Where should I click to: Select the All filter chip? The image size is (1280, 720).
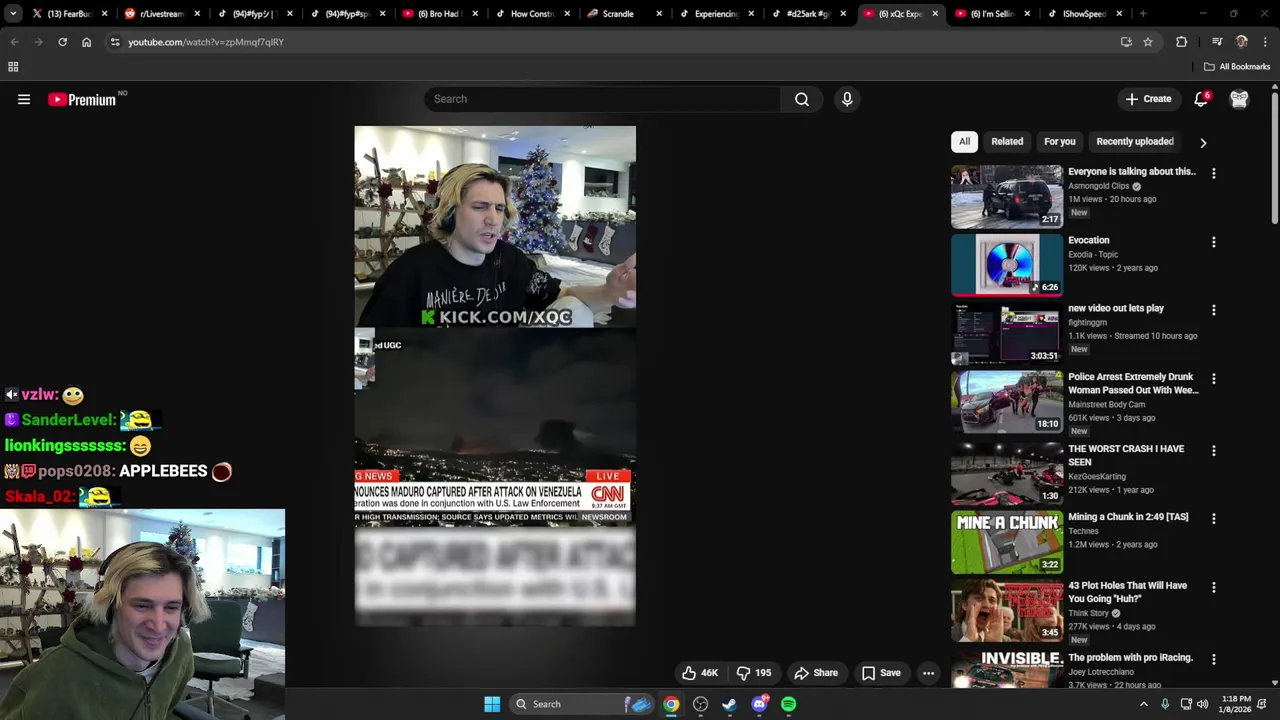click(964, 142)
